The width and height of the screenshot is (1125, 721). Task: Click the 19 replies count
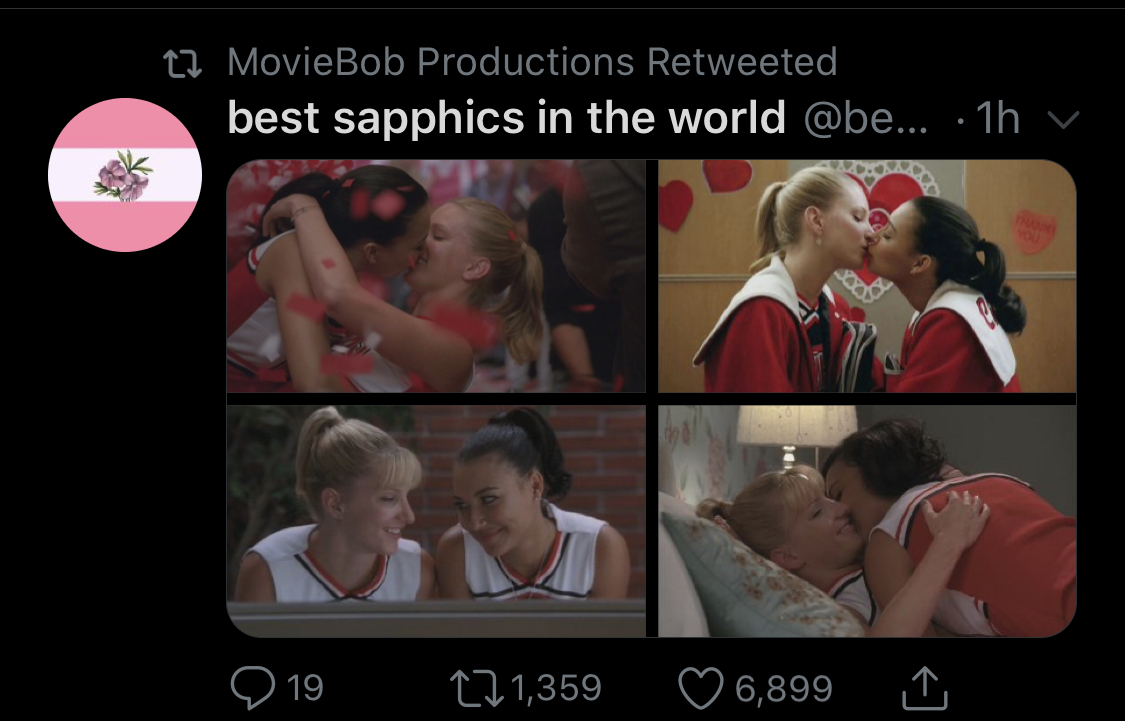[305, 688]
